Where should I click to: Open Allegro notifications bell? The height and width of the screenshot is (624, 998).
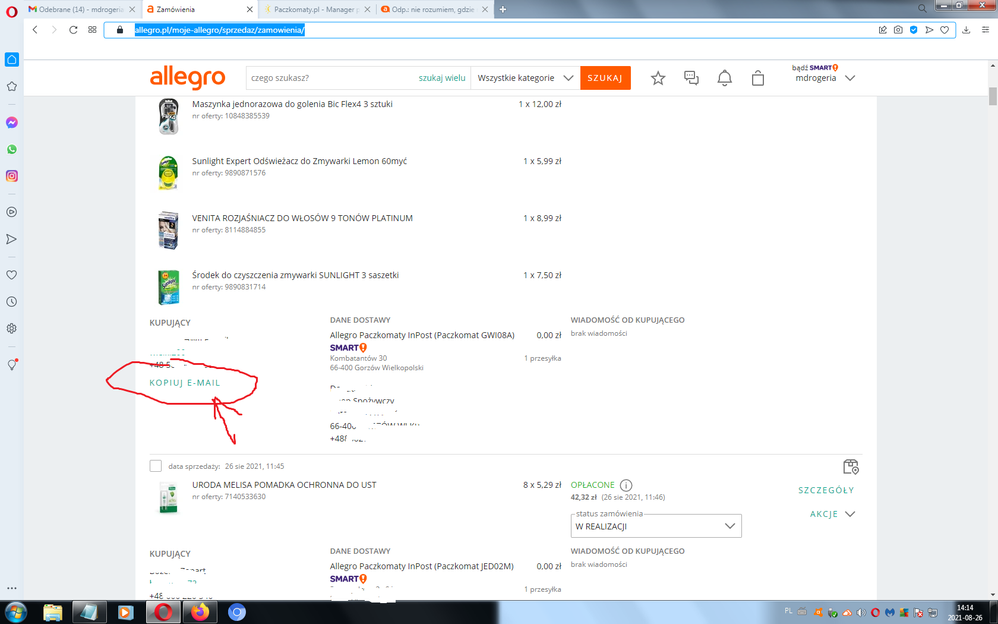[x=724, y=78]
